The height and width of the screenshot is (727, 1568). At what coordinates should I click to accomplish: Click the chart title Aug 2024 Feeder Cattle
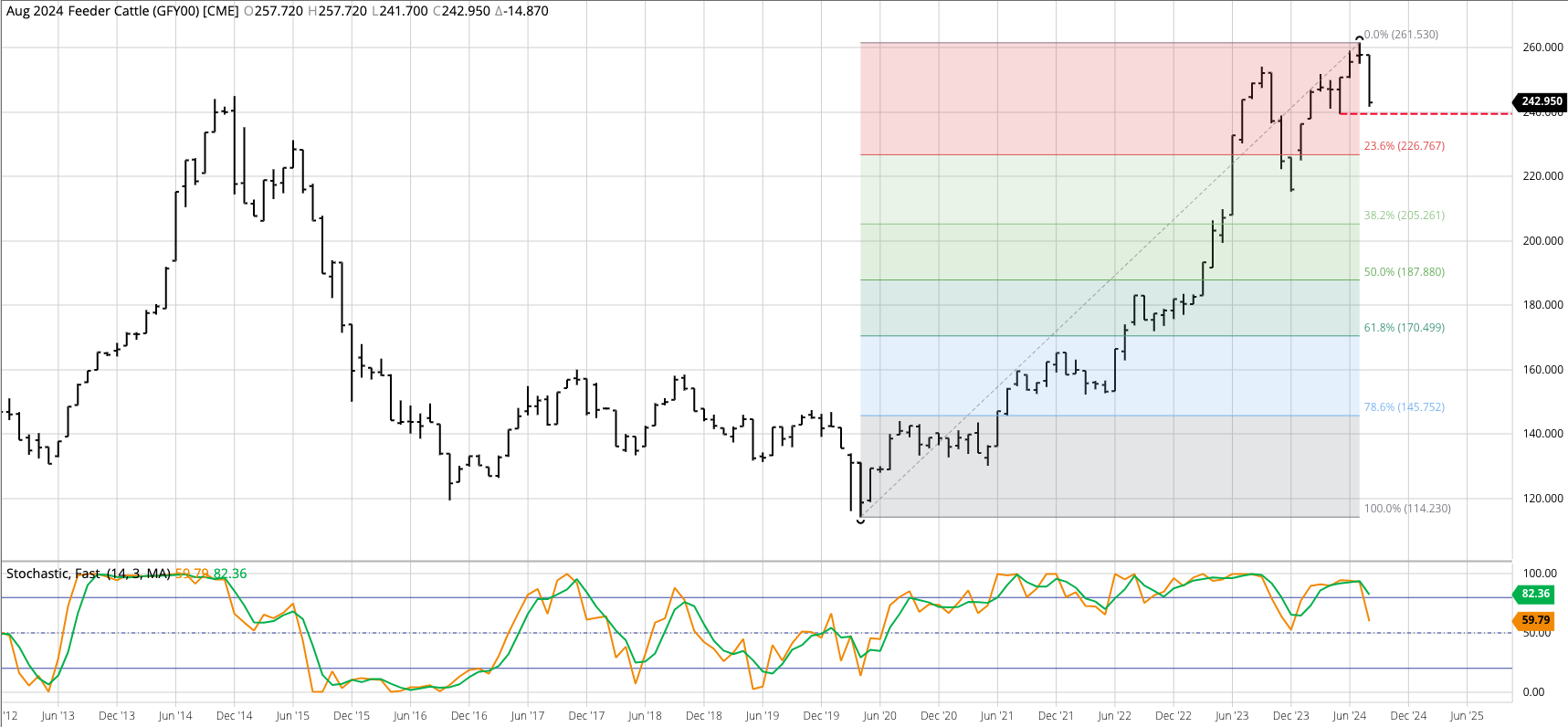(x=122, y=11)
